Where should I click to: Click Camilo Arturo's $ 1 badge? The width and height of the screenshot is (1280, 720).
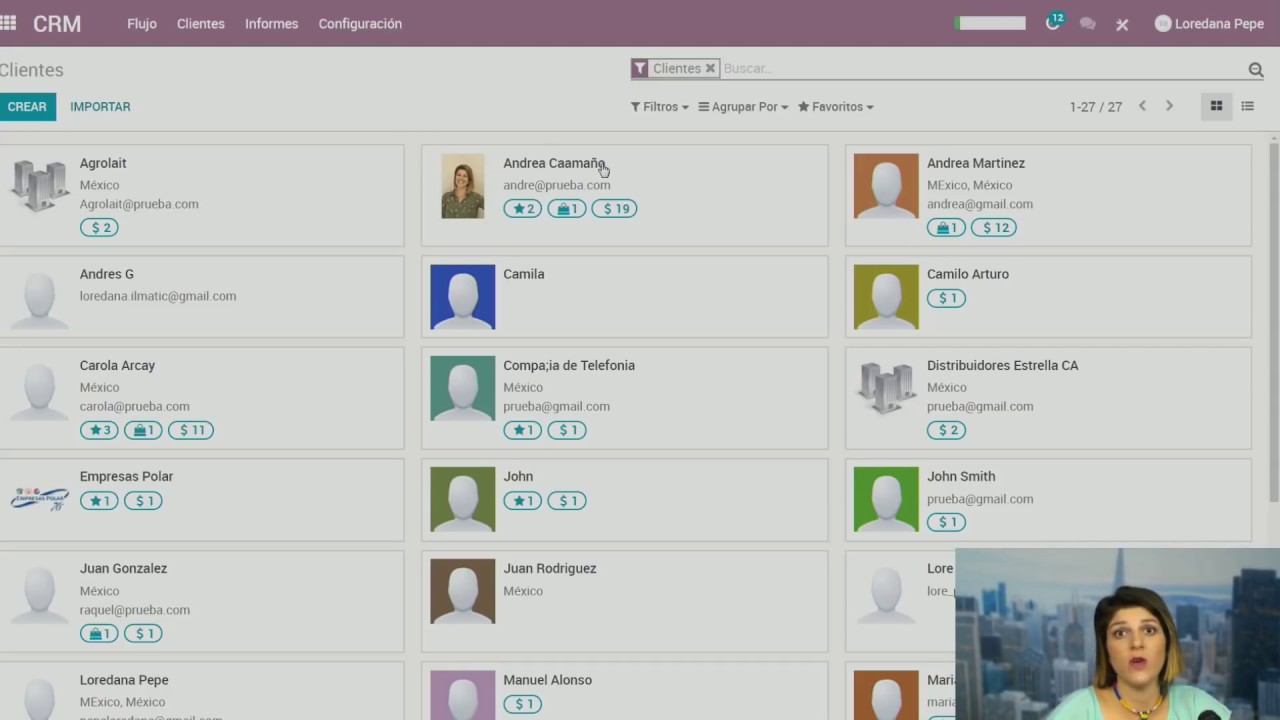pyautogui.click(x=946, y=298)
